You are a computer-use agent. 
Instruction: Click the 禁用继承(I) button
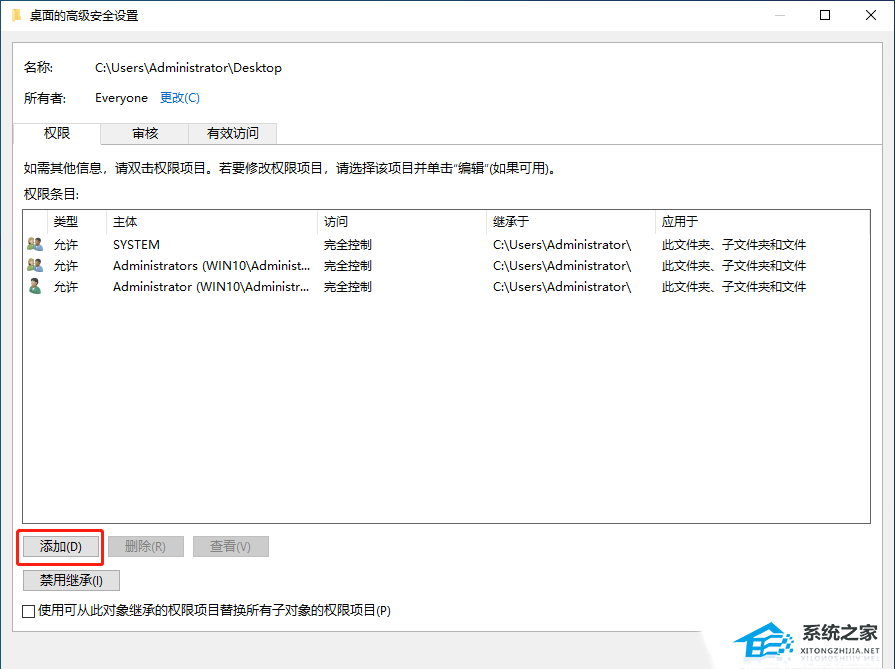tap(71, 581)
